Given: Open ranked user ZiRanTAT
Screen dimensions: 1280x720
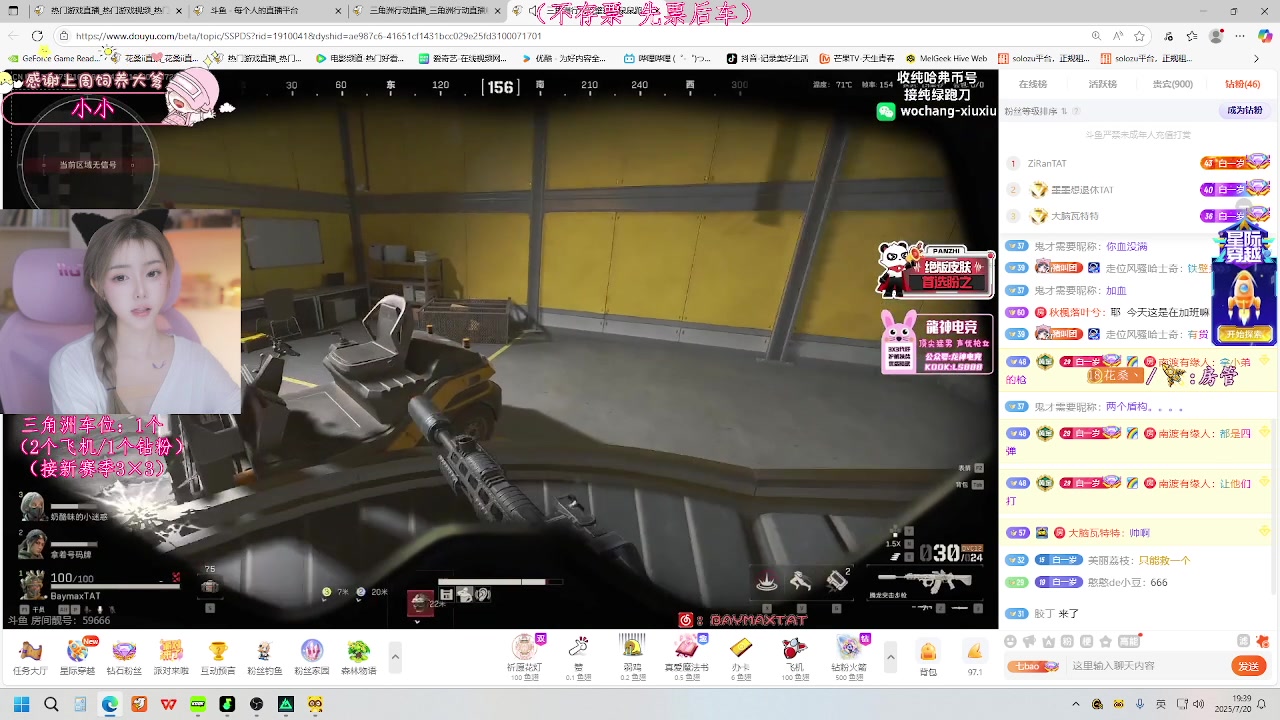Looking at the screenshot, I should pyautogui.click(x=1046, y=163).
